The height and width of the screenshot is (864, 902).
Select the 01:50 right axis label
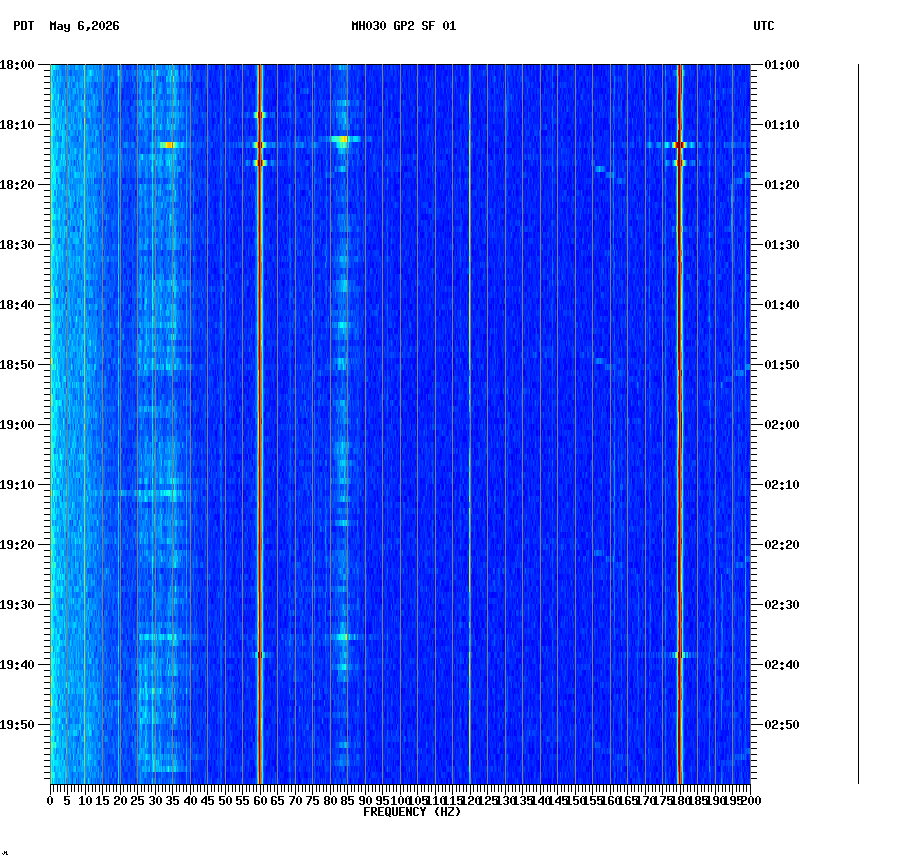click(x=782, y=365)
